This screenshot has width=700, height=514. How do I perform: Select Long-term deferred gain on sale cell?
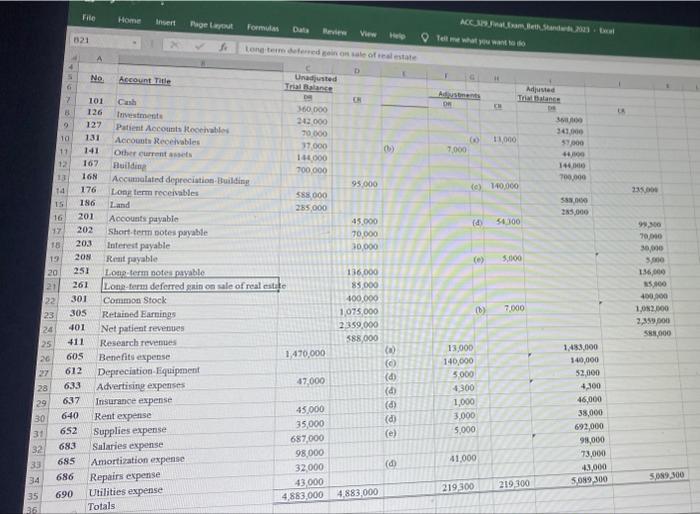tap(191, 286)
